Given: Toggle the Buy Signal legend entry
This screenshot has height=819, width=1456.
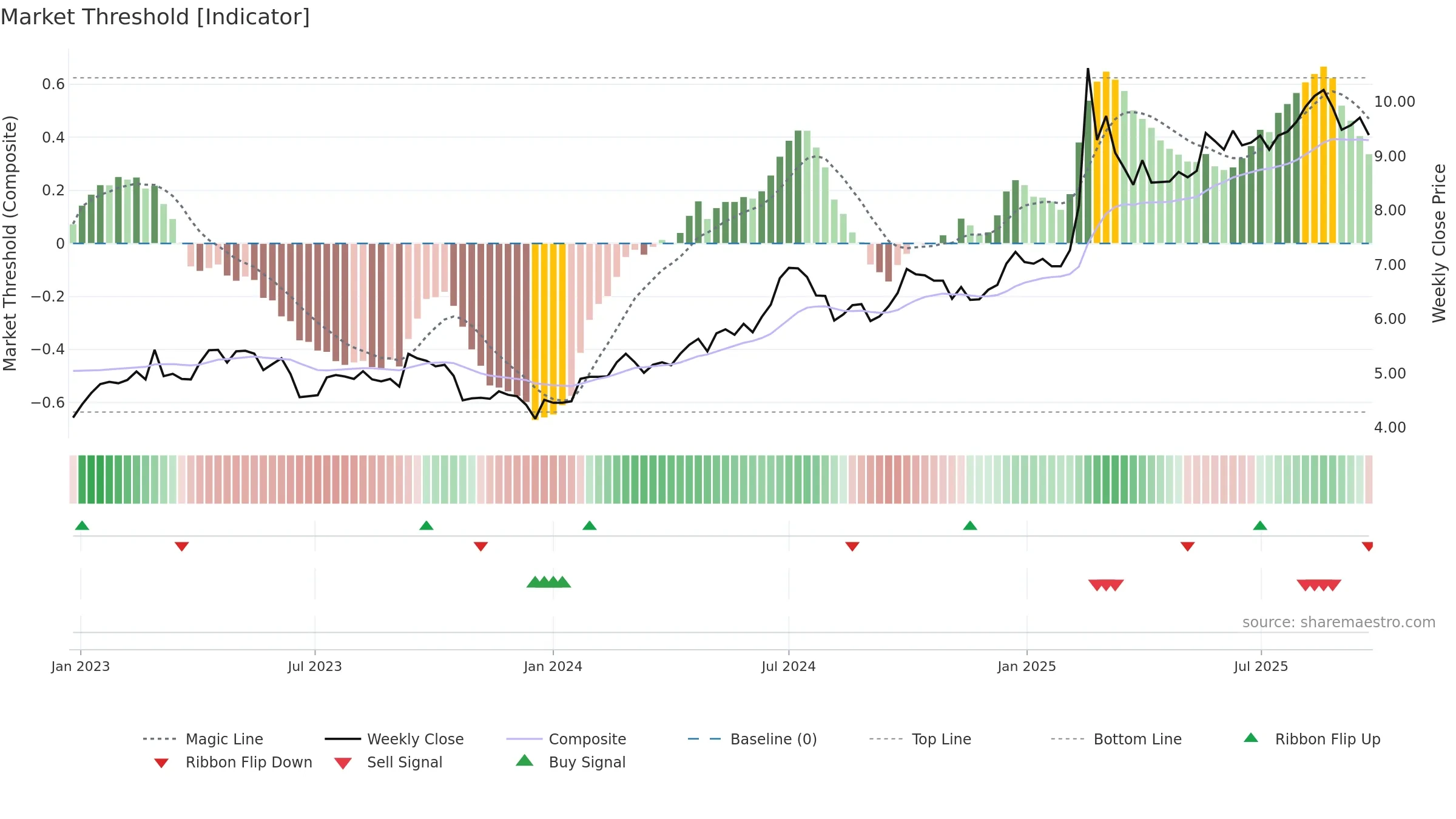Looking at the screenshot, I should 570,762.
